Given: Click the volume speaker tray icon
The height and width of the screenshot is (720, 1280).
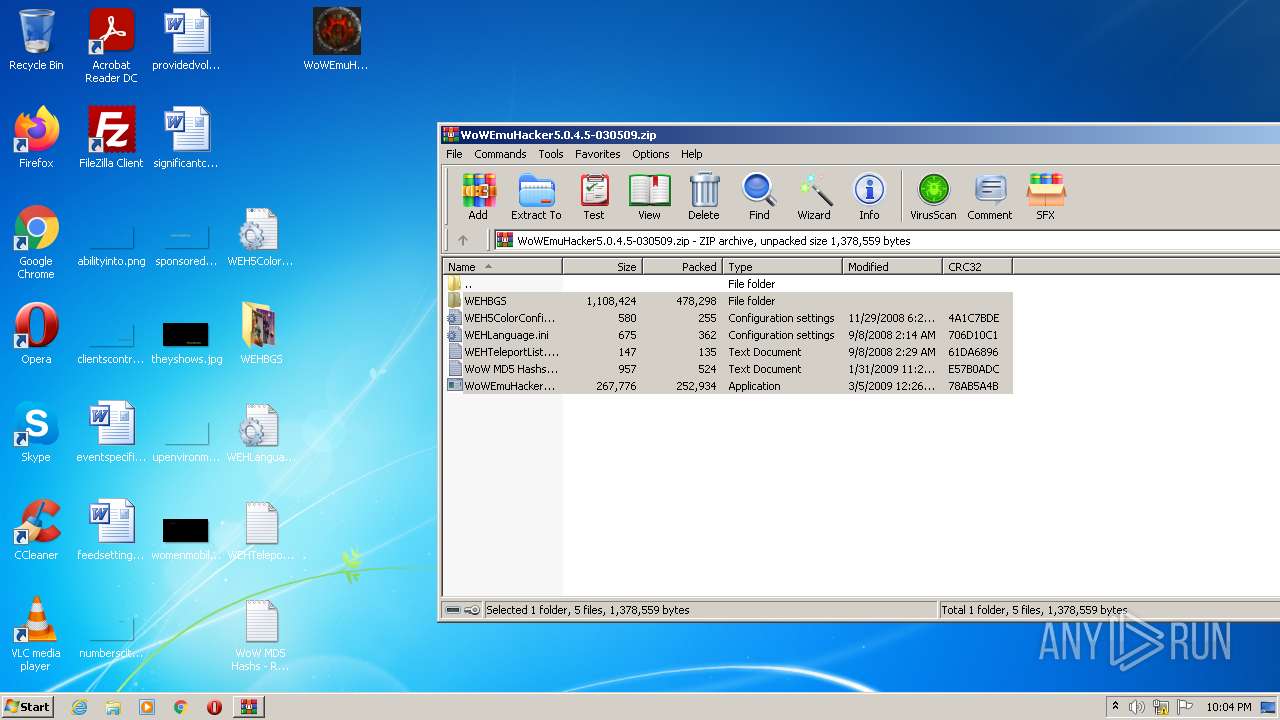Looking at the screenshot, I should (x=1137, y=707).
